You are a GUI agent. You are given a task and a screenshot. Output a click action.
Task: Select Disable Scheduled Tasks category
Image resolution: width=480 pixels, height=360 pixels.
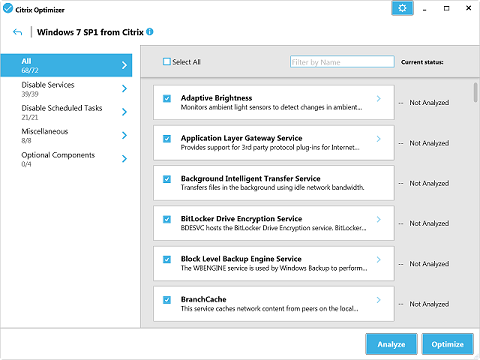pos(66,112)
